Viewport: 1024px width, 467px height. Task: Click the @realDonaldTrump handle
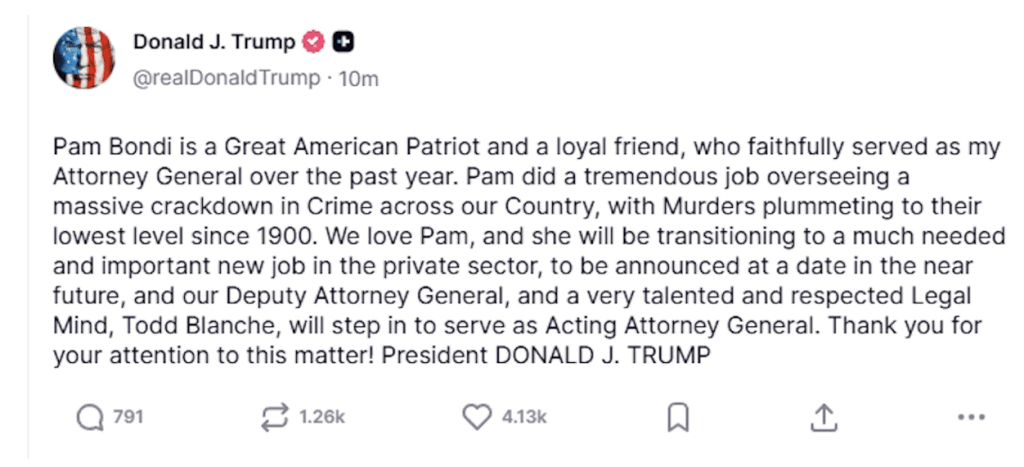(227, 78)
